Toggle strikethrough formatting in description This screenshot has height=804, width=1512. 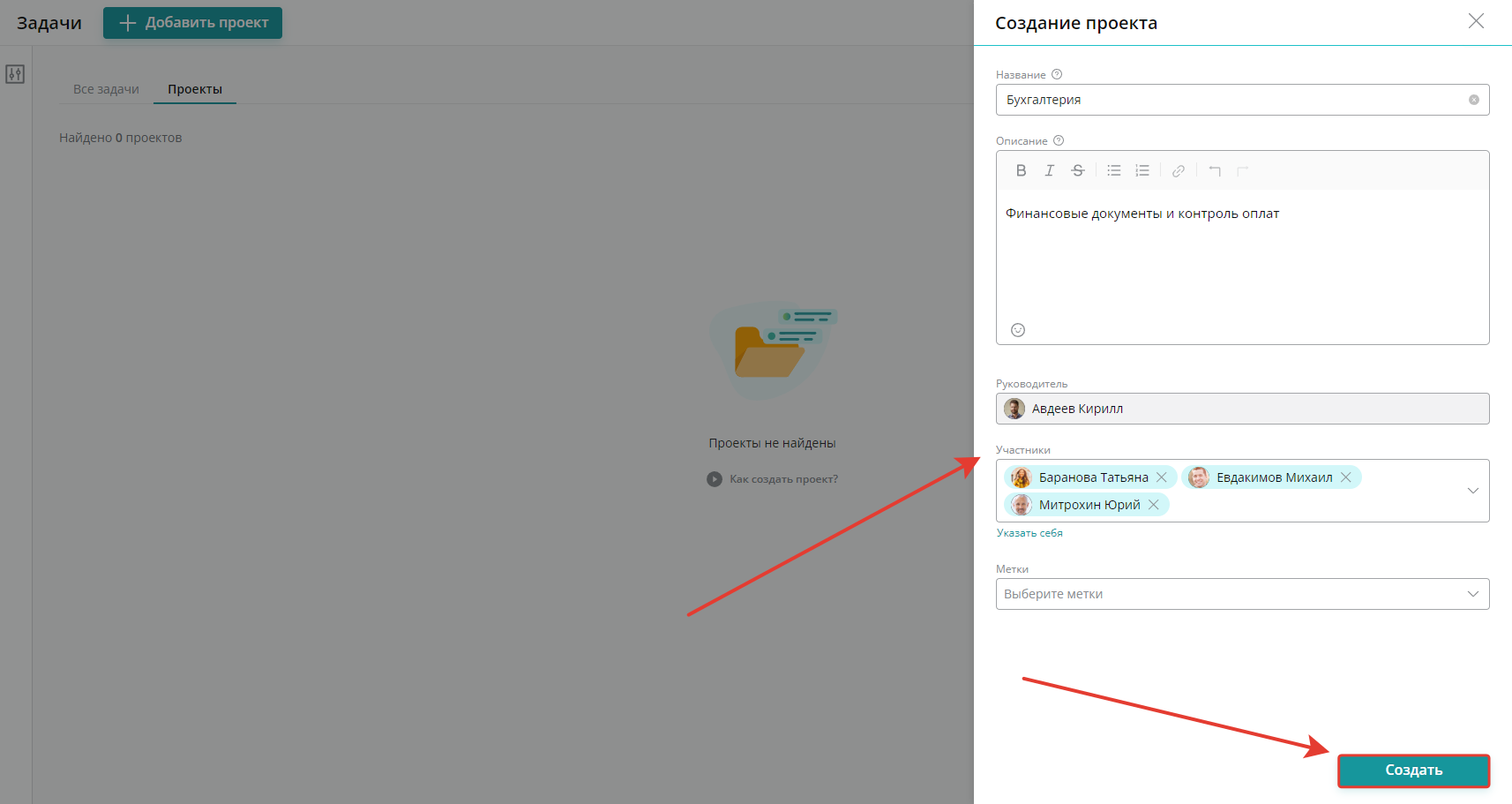coord(1077,170)
